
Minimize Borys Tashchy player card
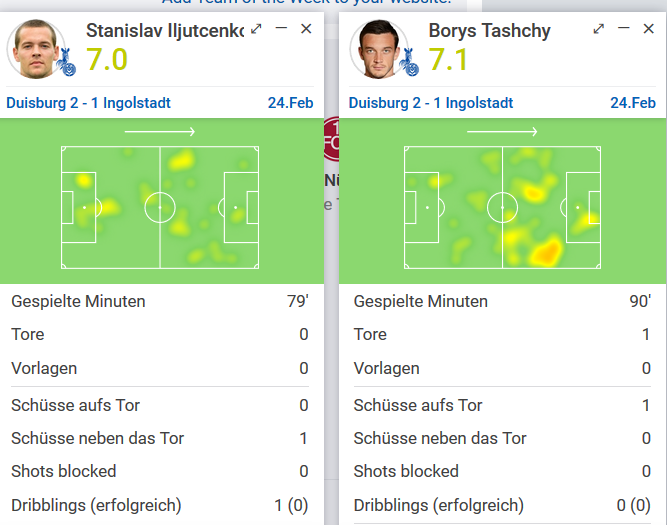[x=624, y=28]
